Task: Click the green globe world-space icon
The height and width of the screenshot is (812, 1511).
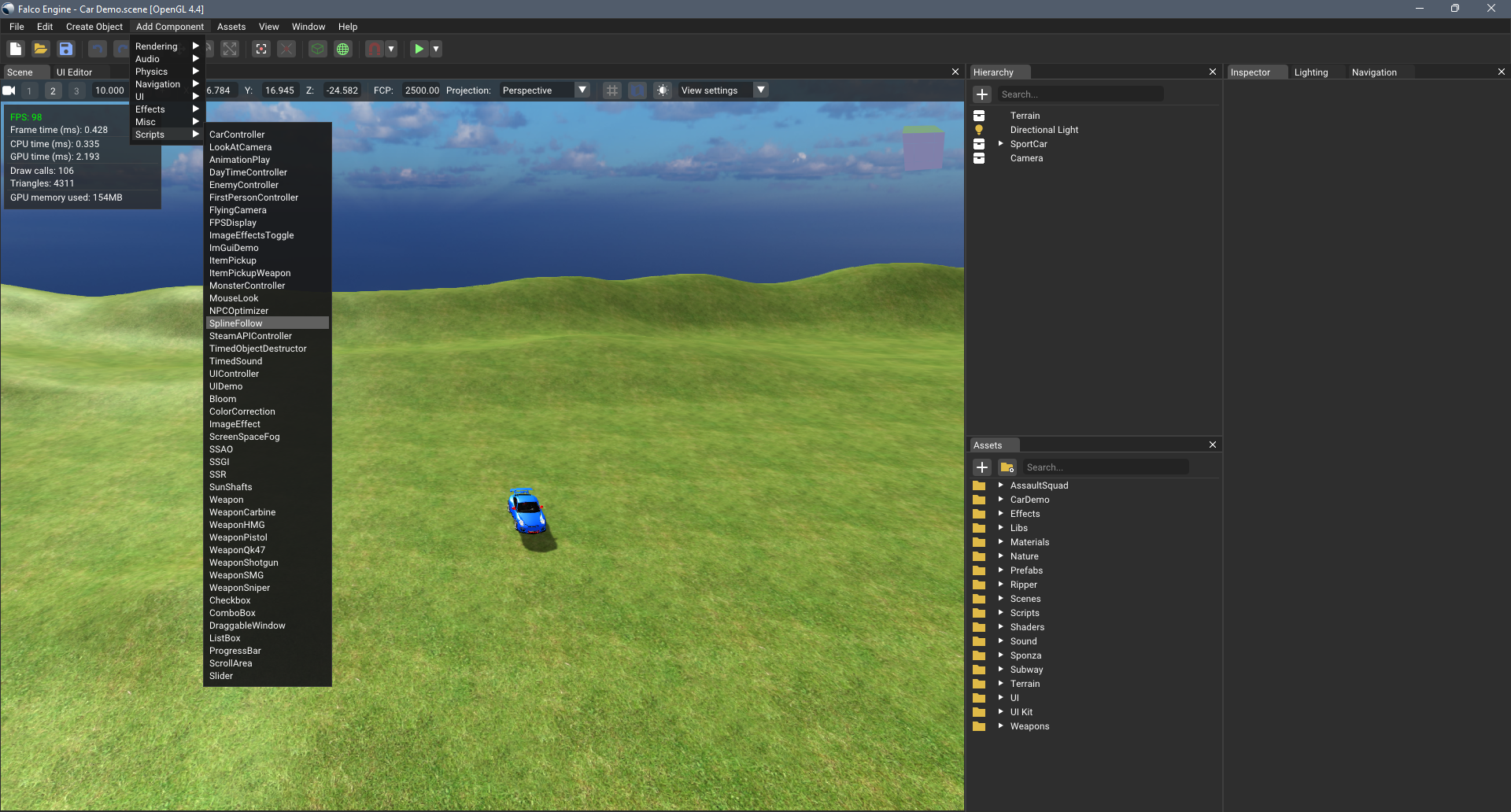Action: (343, 49)
